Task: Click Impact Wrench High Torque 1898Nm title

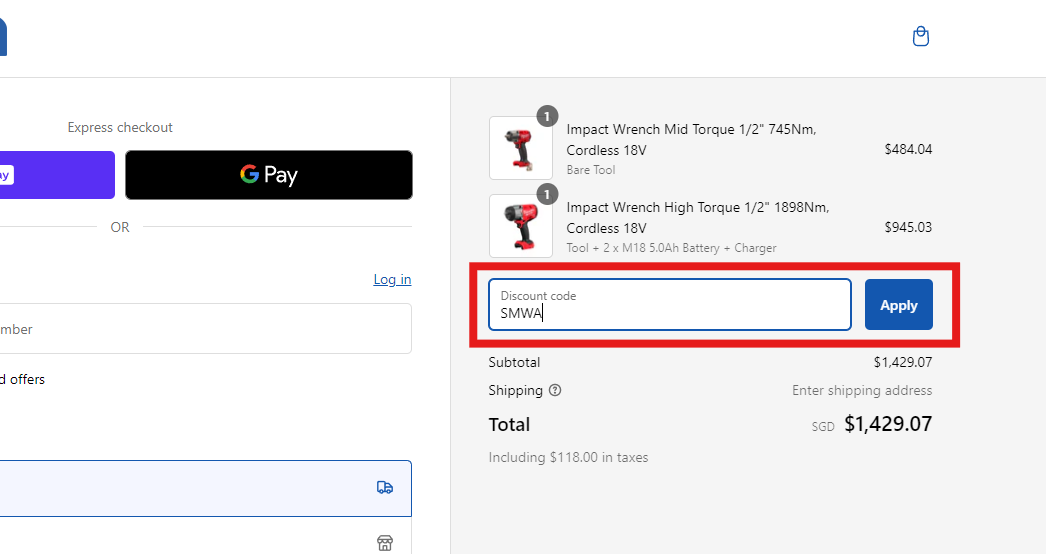Action: click(698, 218)
